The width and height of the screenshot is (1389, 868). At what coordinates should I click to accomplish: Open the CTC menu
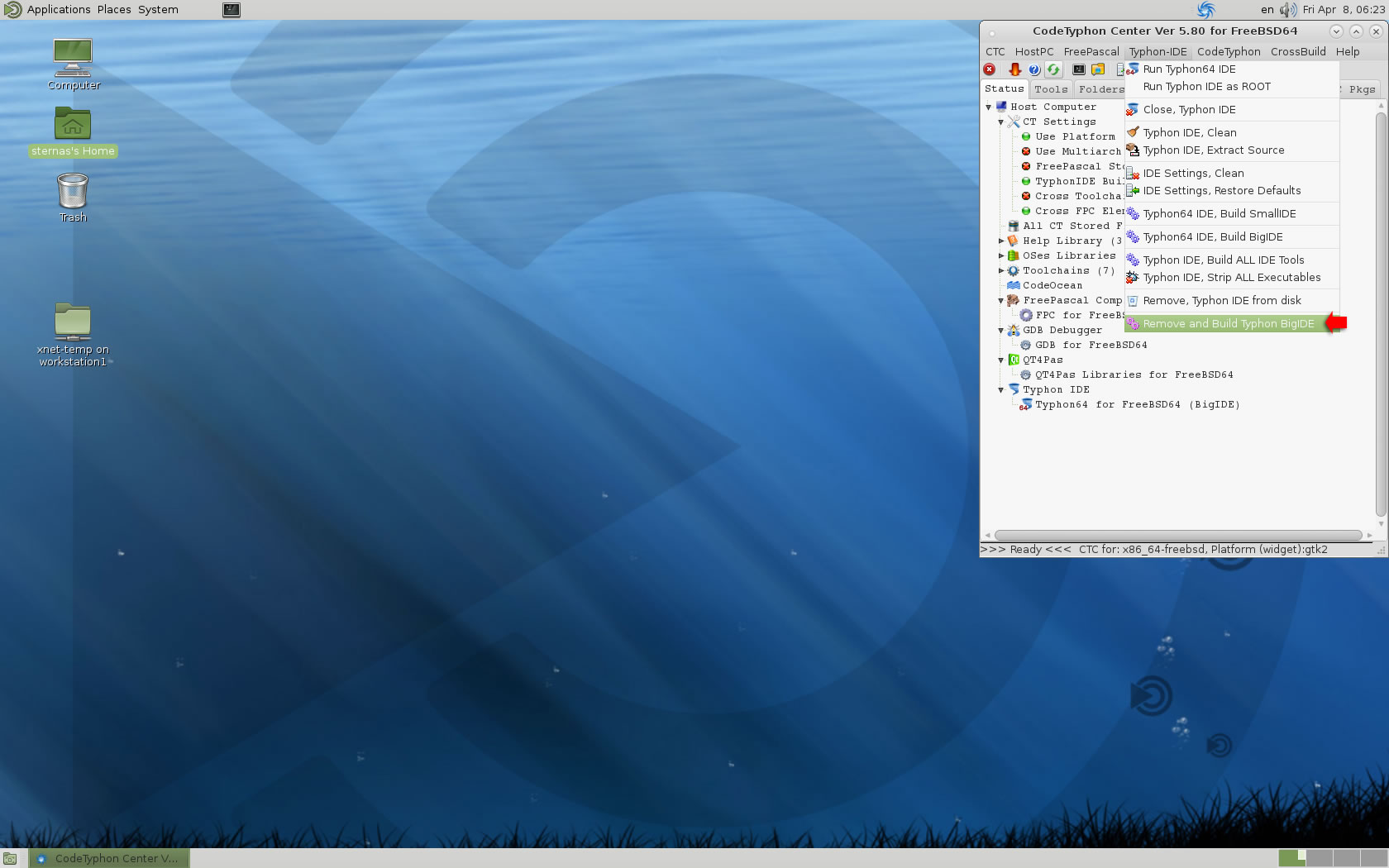tap(995, 51)
